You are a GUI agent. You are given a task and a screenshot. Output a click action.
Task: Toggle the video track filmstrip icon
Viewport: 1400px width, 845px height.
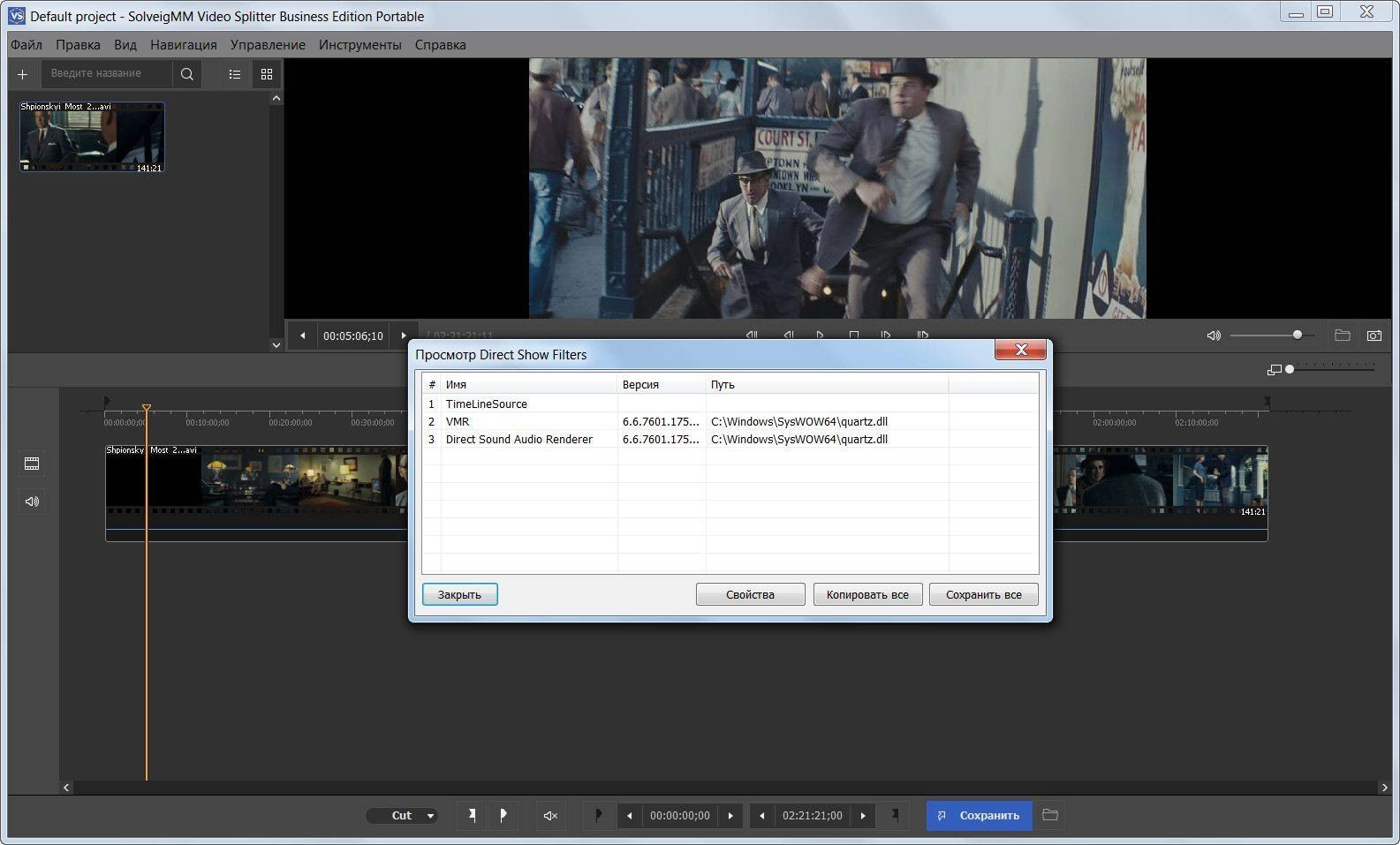click(33, 464)
